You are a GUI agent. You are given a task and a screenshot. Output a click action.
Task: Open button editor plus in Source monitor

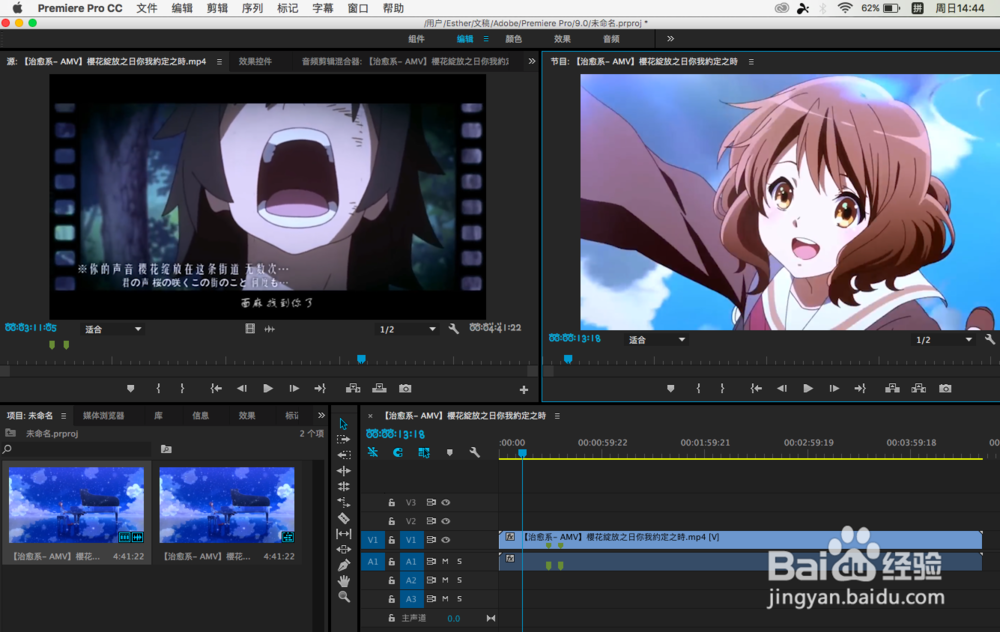524,390
